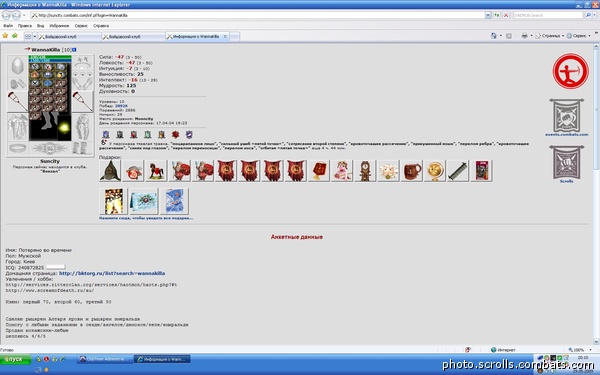Click the refresh page icon
600x375 pixels.
(497, 15)
